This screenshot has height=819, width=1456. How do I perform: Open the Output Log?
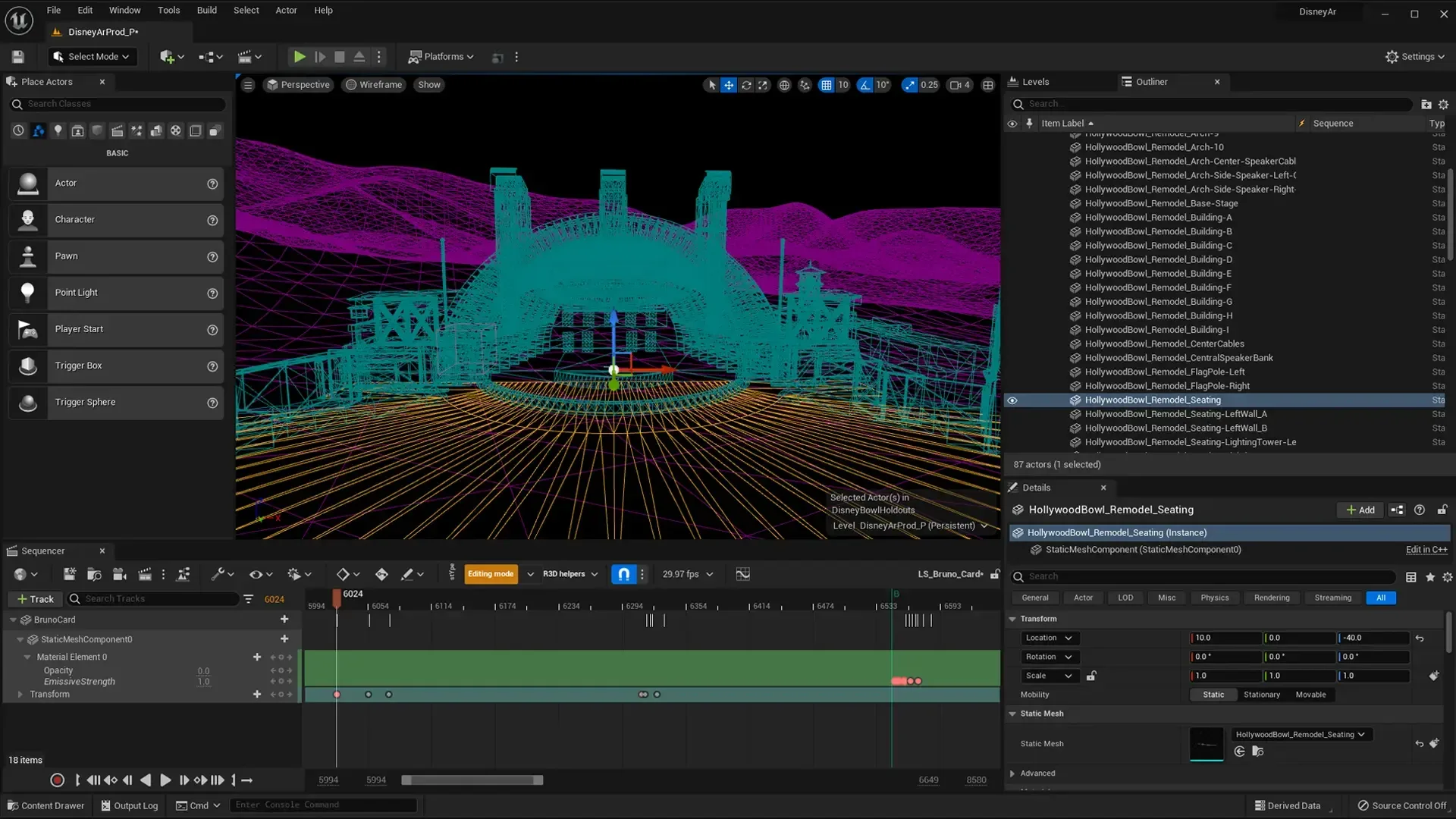coord(129,805)
